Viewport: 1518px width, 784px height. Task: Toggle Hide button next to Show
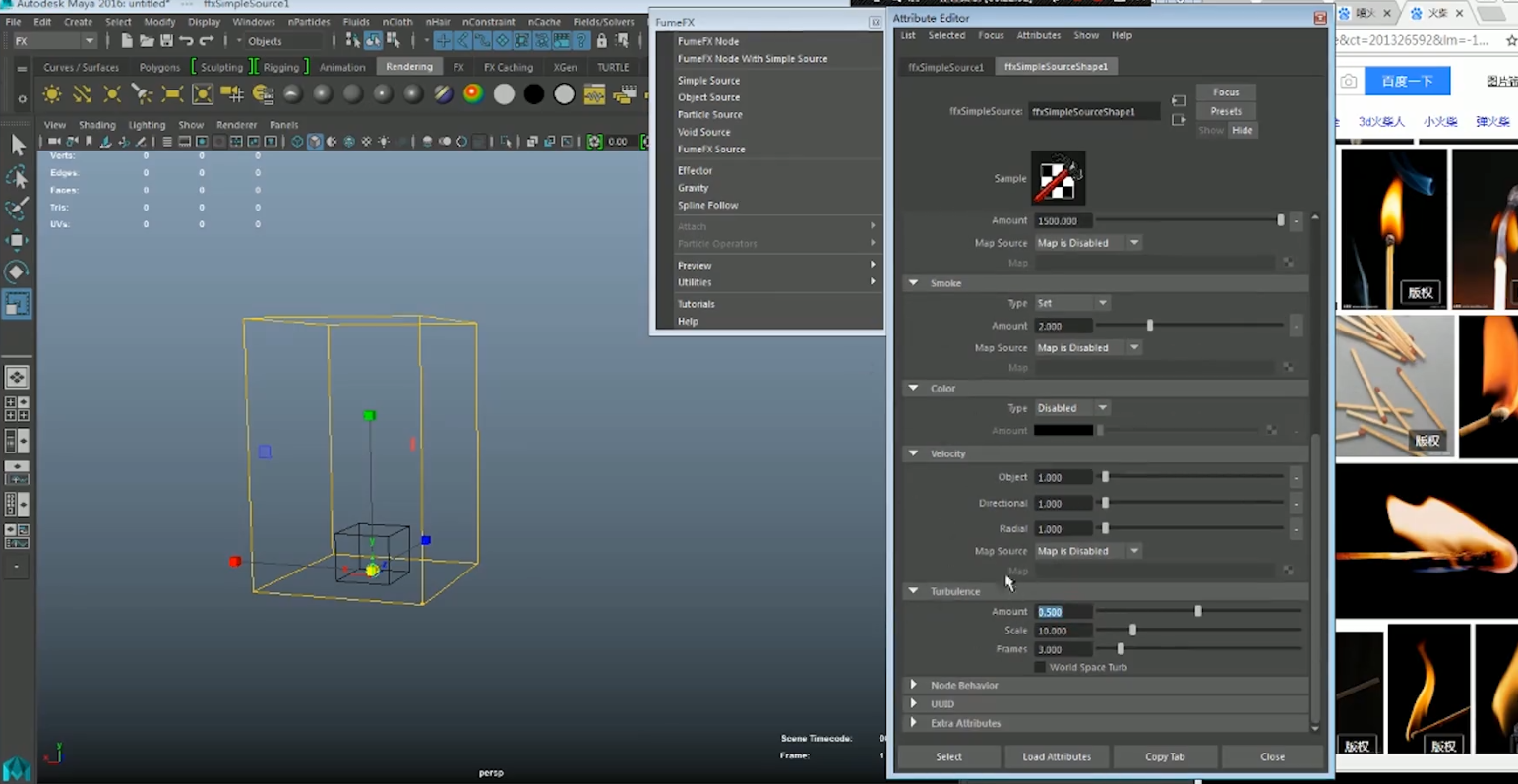1243,130
